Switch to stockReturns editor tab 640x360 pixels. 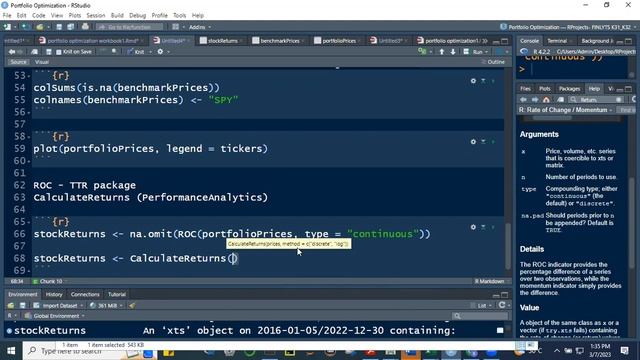coord(222,41)
